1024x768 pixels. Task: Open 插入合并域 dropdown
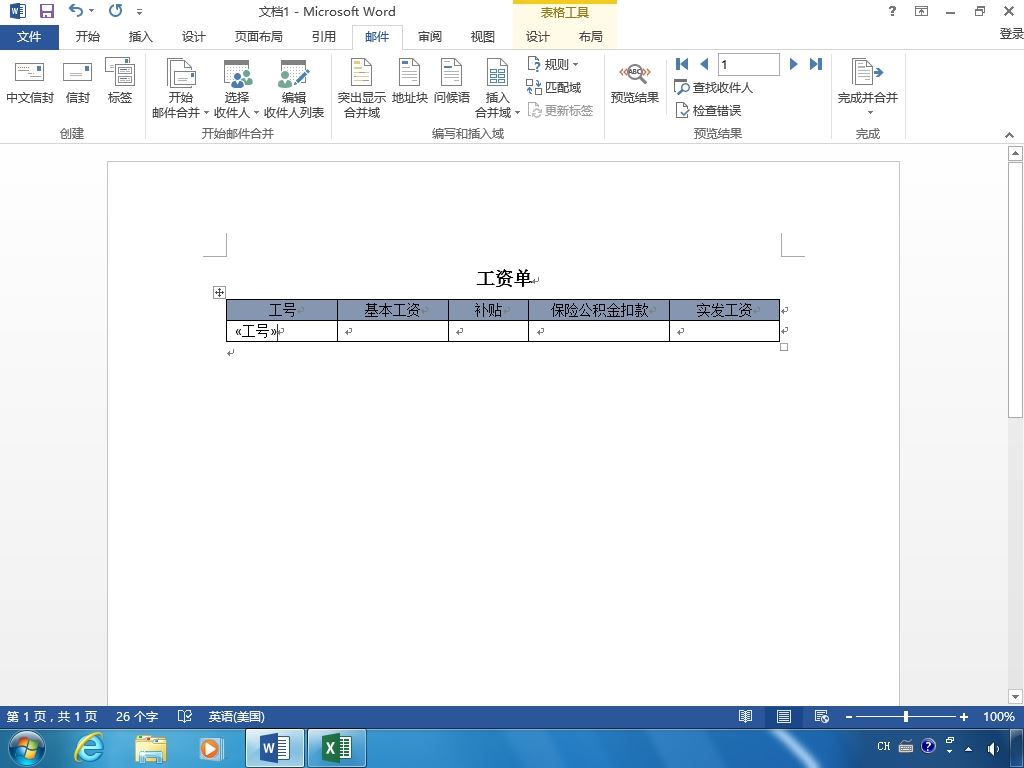[x=497, y=89]
